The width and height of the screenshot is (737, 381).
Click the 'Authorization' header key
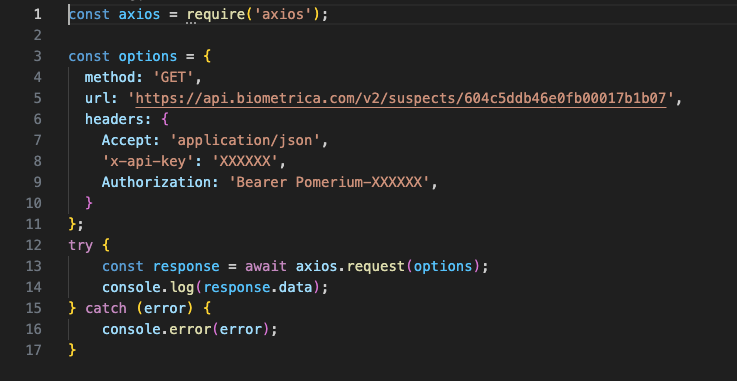pos(156,182)
